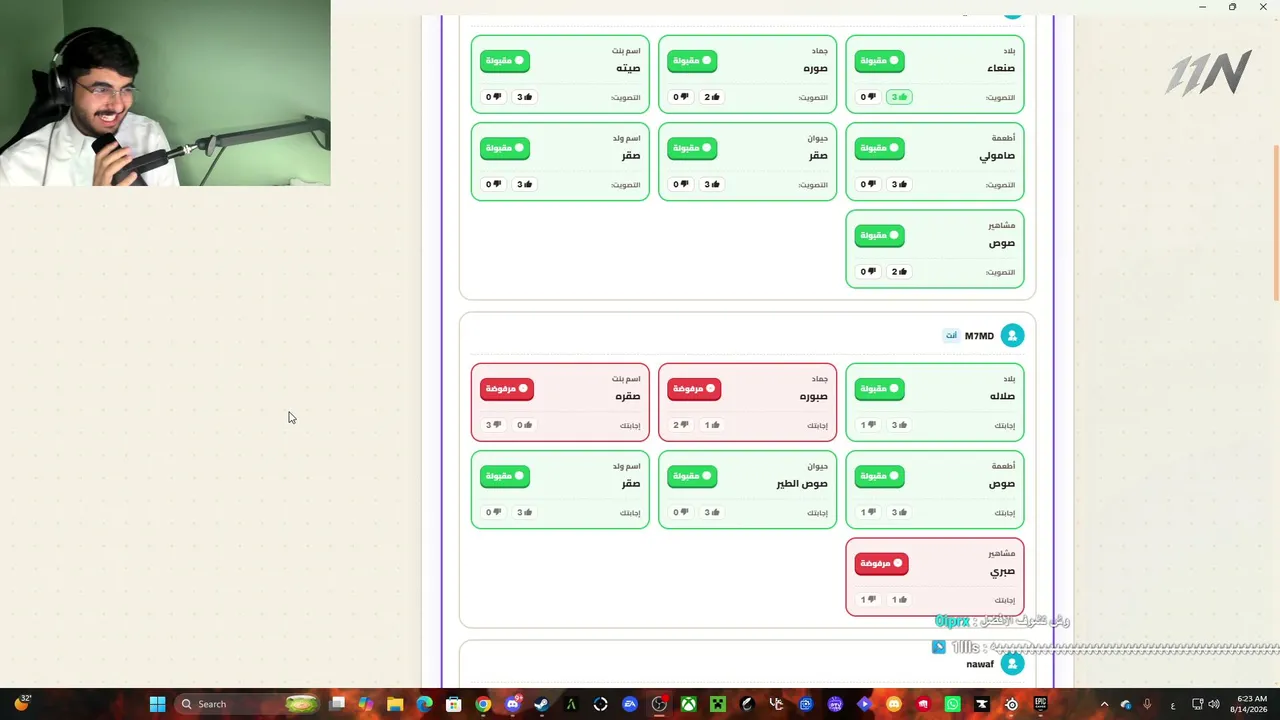Click the answer text صبوره
Screen dimensions: 1280x720
coord(814,396)
